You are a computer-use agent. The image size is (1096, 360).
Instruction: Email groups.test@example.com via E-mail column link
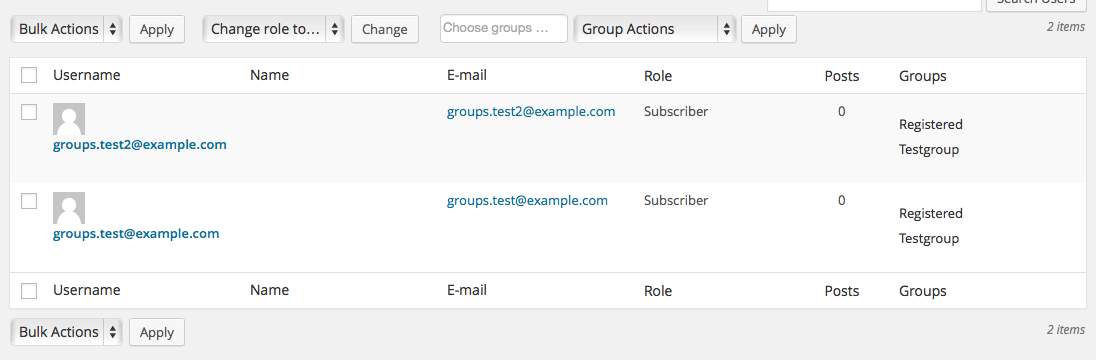pos(528,201)
